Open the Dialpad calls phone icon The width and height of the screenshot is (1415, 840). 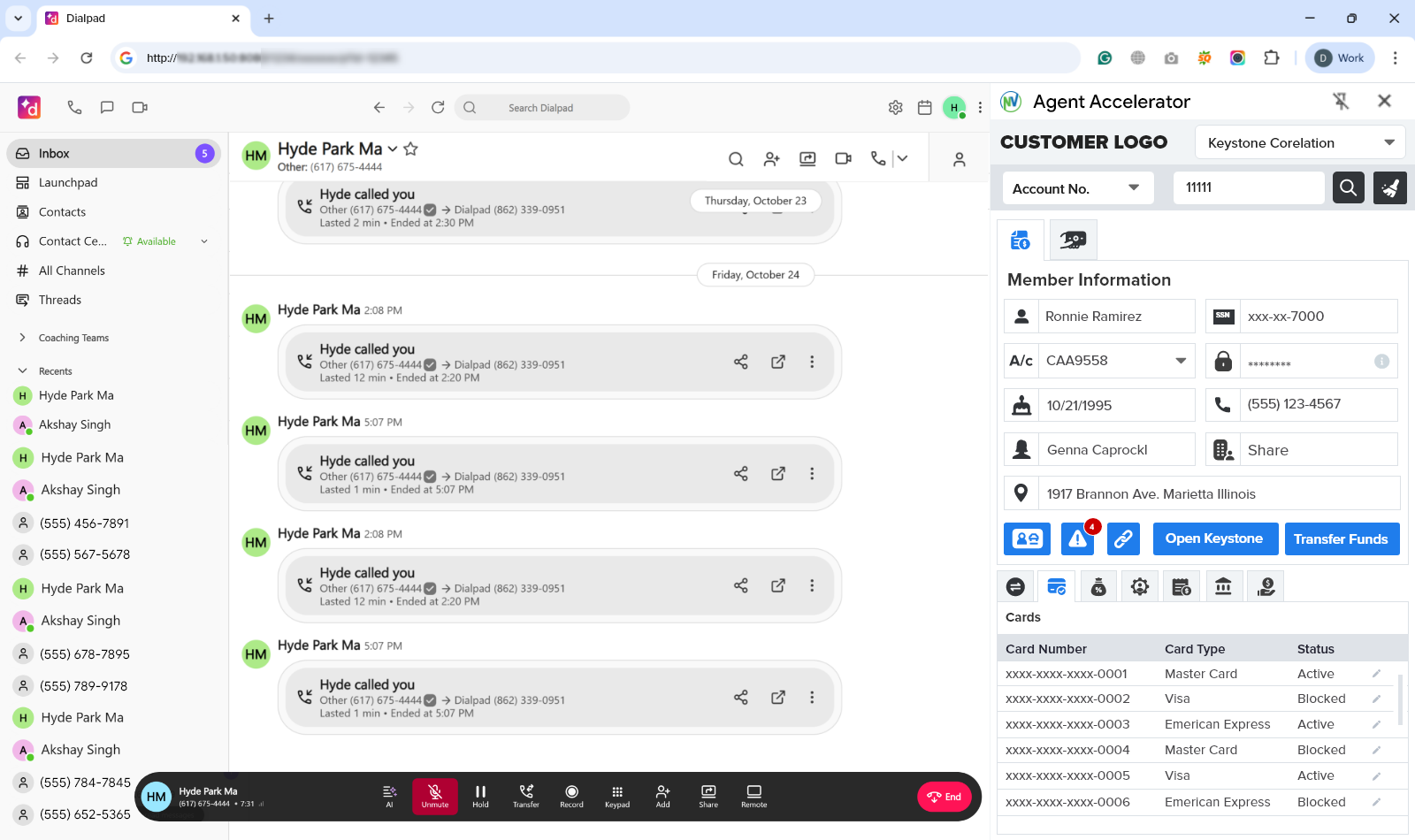click(74, 107)
